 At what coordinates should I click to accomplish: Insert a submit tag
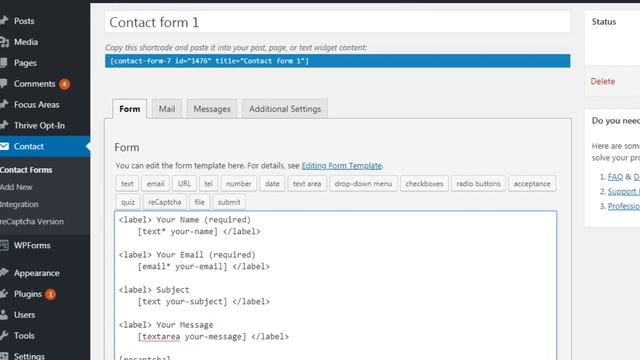click(x=229, y=202)
